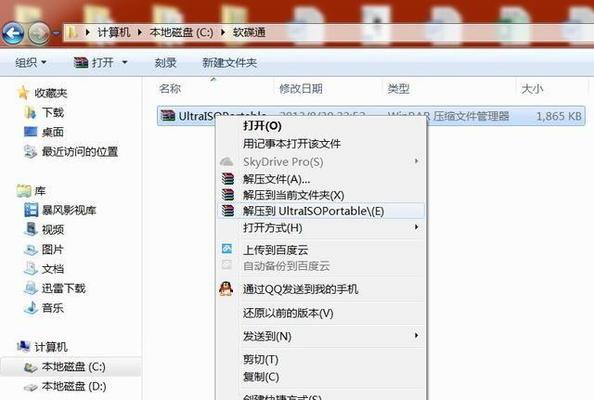Expand the 发送到(N) submenu arrow
The width and height of the screenshot is (594, 400).
[x=416, y=336]
